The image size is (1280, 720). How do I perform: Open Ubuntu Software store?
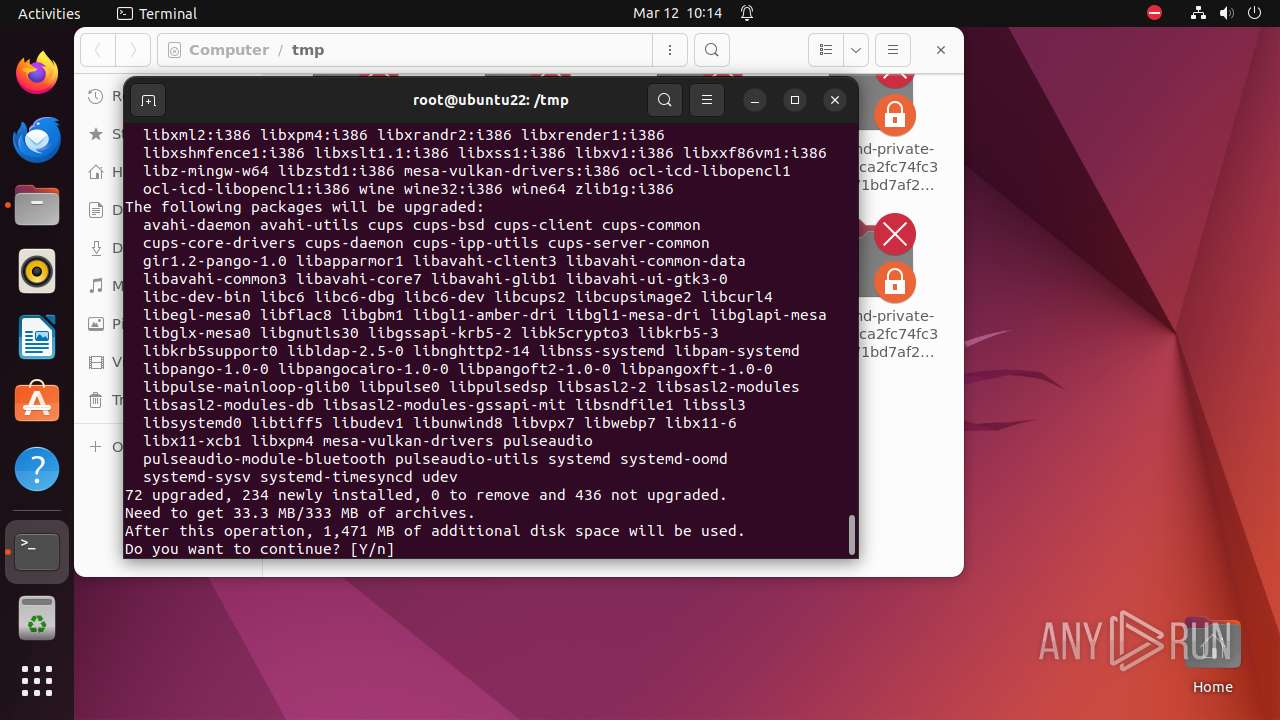pyautogui.click(x=37, y=403)
